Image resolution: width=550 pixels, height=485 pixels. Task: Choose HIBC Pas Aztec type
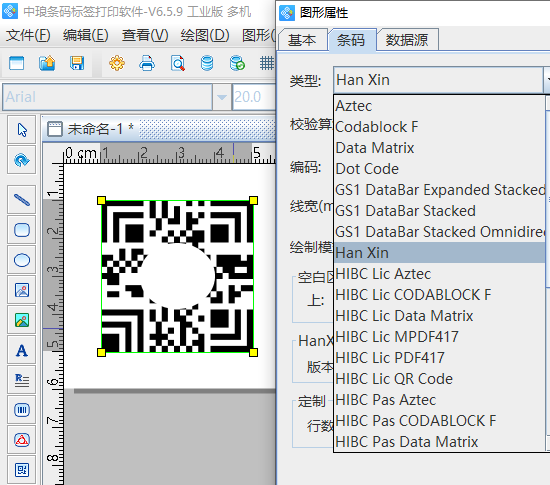pos(439,400)
